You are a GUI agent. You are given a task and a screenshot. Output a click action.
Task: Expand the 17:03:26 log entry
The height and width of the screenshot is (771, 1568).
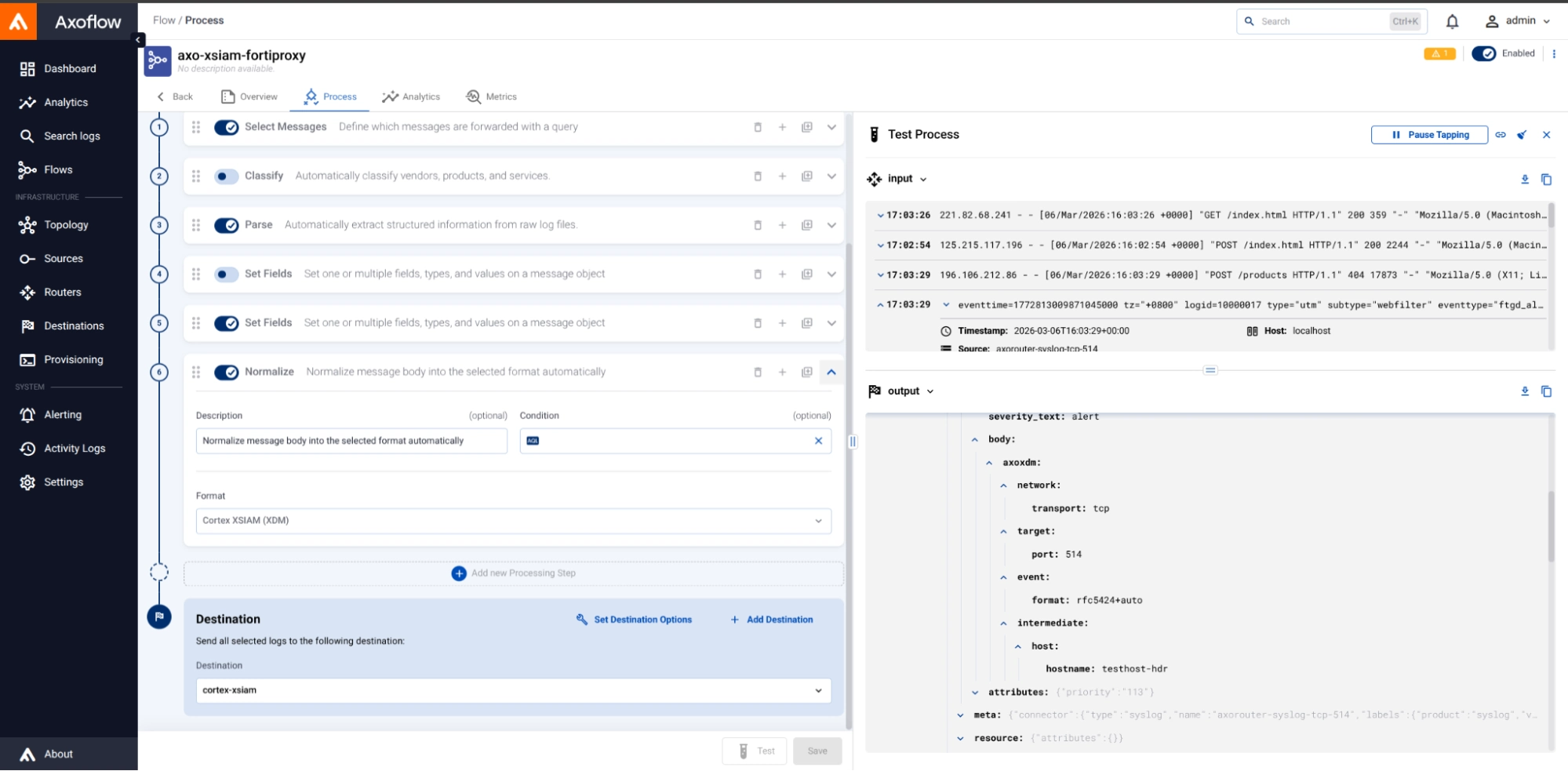click(880, 215)
